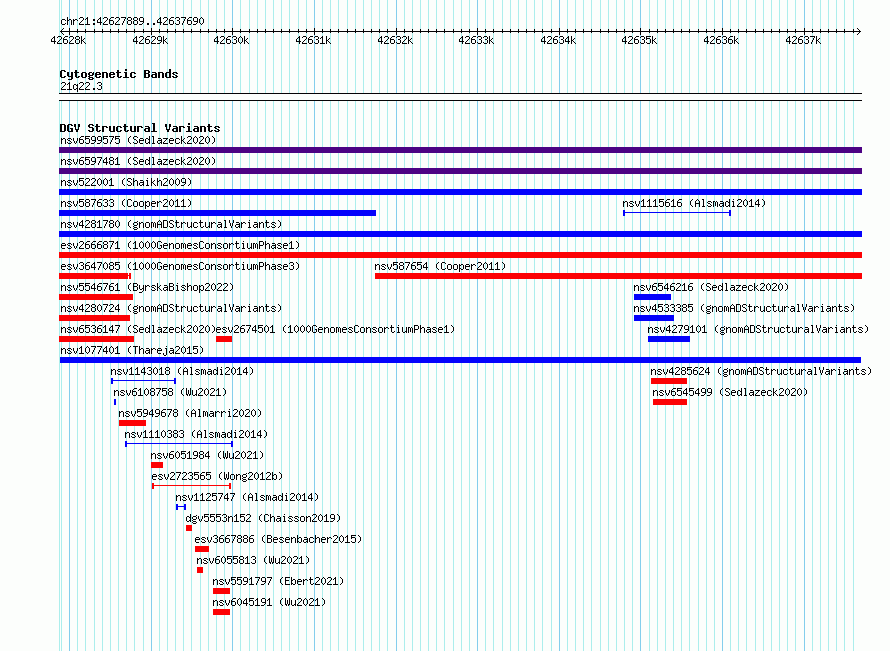The height and width of the screenshot is (651, 890).
Task: Select the esv3647085 1000GenomesConsortiumPhase3 label
Action: click(x=180, y=266)
